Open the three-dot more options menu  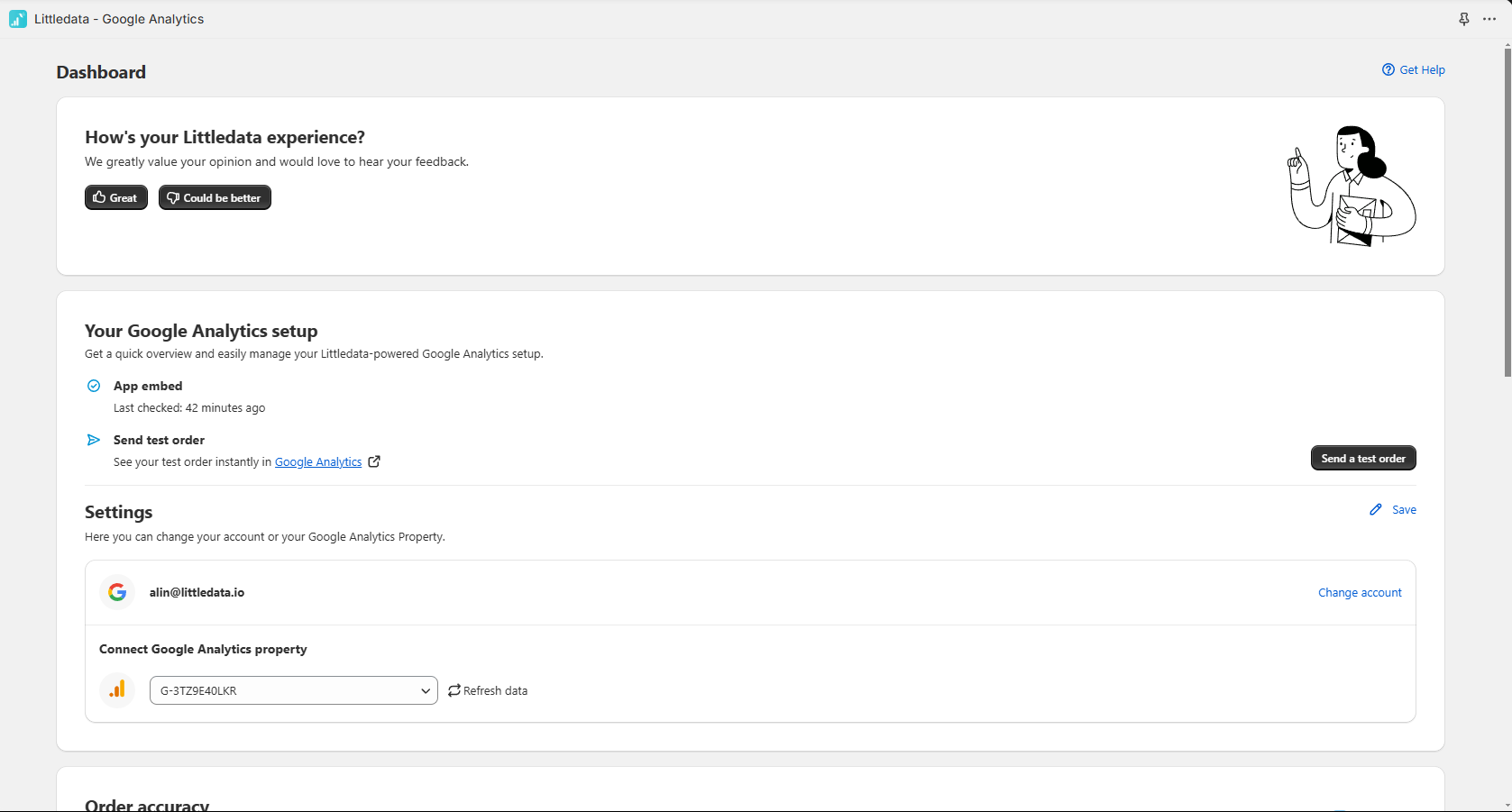pyautogui.click(x=1489, y=19)
